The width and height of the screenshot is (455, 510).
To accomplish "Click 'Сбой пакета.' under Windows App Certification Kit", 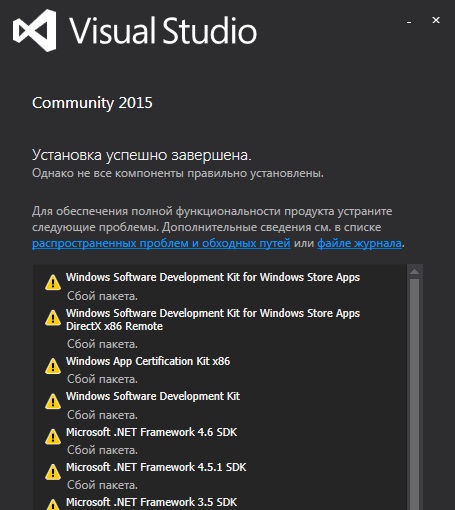I will pyautogui.click(x=102, y=379).
